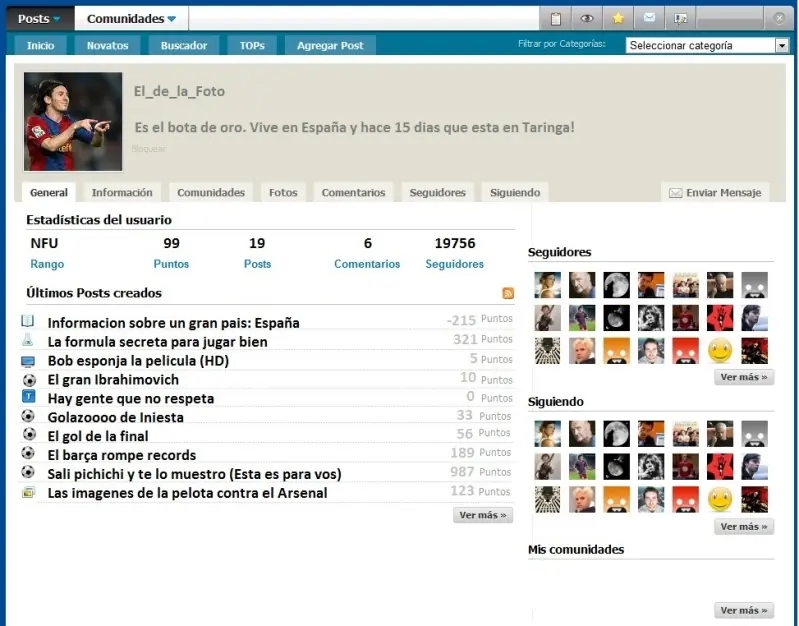Open post El barça rompe records
799x626 pixels.
[x=122, y=455]
